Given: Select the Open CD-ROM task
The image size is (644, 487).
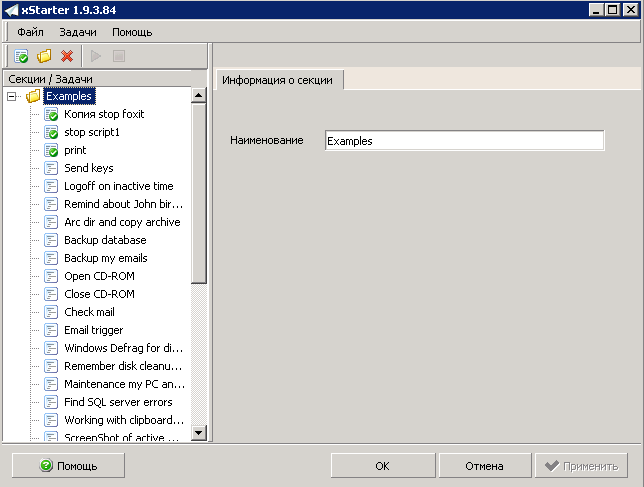Looking at the screenshot, I should 99,276.
